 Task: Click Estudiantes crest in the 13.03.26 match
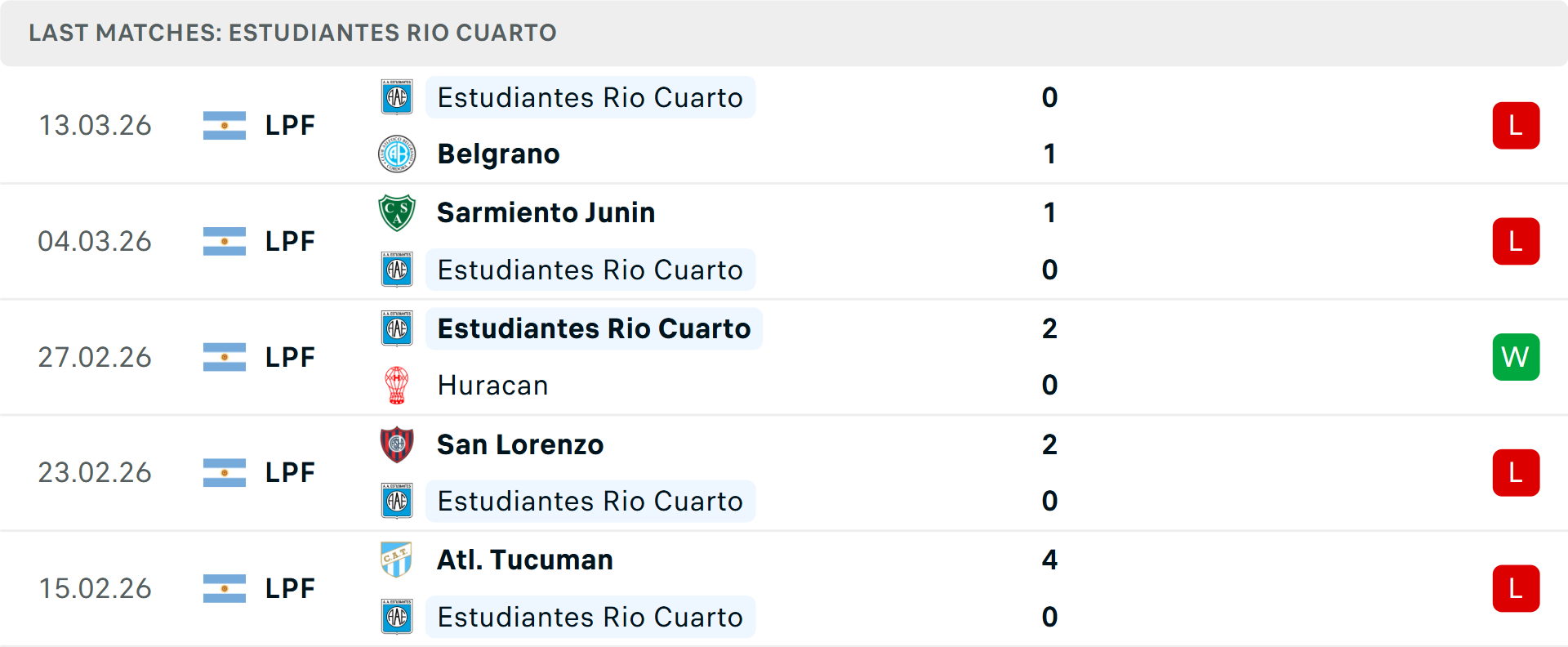397,97
